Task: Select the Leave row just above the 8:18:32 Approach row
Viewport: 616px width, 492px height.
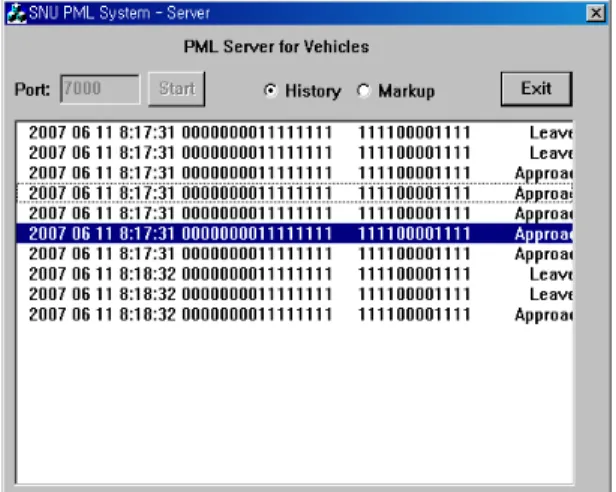Action: pyautogui.click(x=295, y=294)
